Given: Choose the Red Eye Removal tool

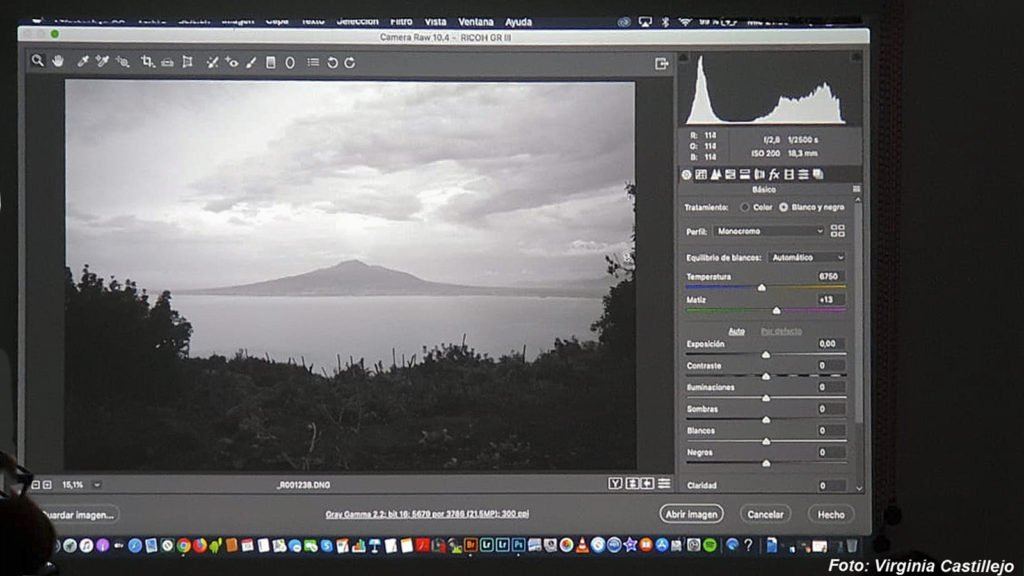Looking at the screenshot, I should (231, 62).
